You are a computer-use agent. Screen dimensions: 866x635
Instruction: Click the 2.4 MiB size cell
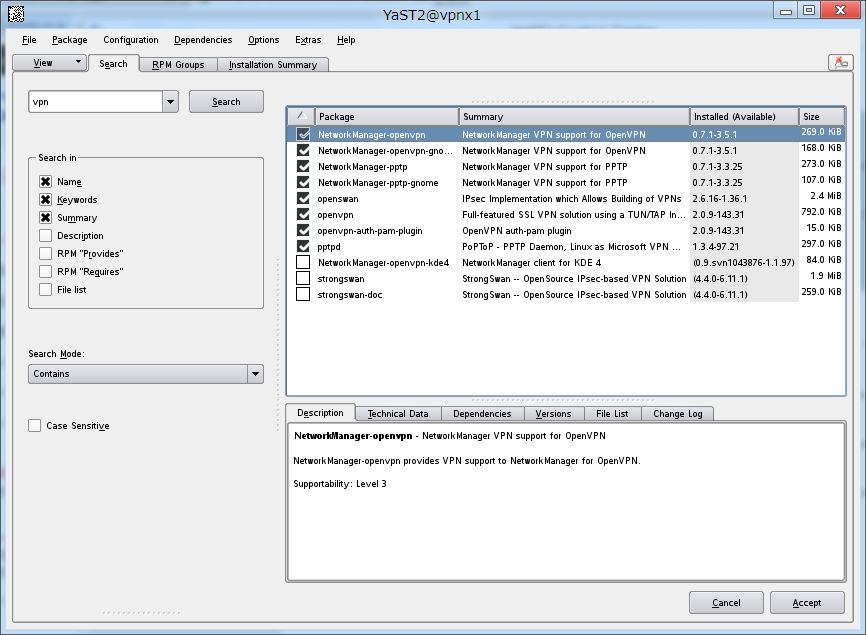[x=826, y=196]
